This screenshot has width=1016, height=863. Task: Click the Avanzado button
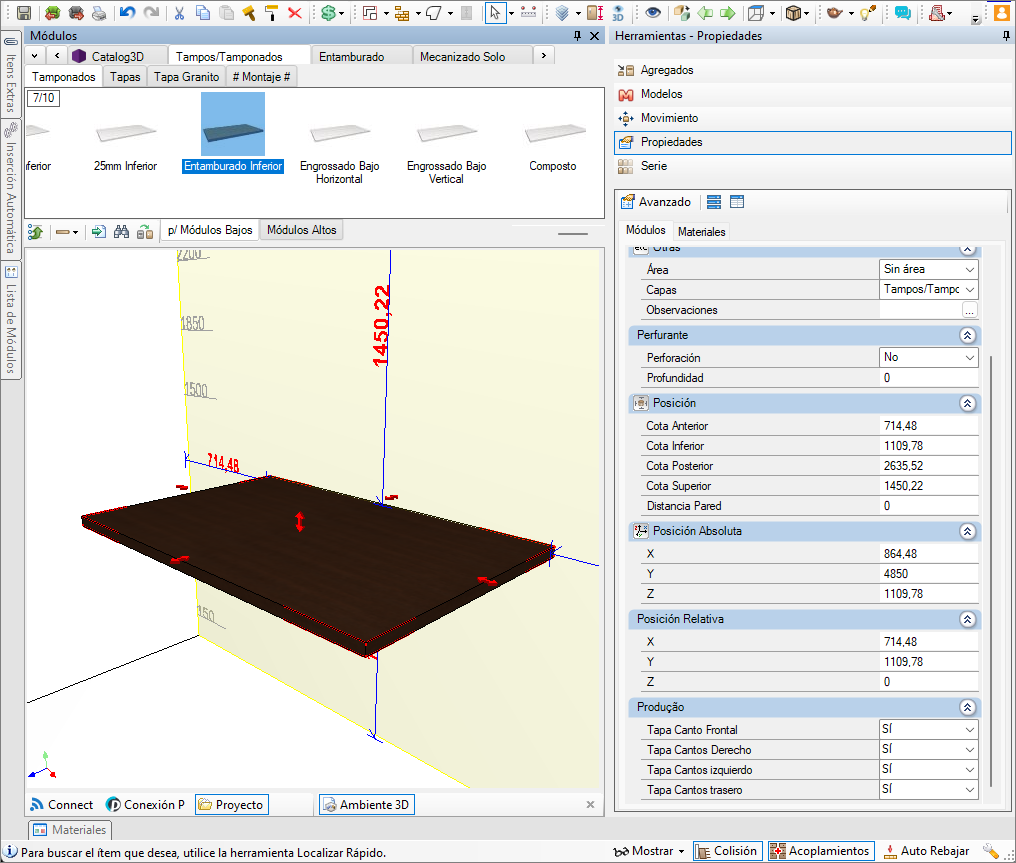coord(656,202)
